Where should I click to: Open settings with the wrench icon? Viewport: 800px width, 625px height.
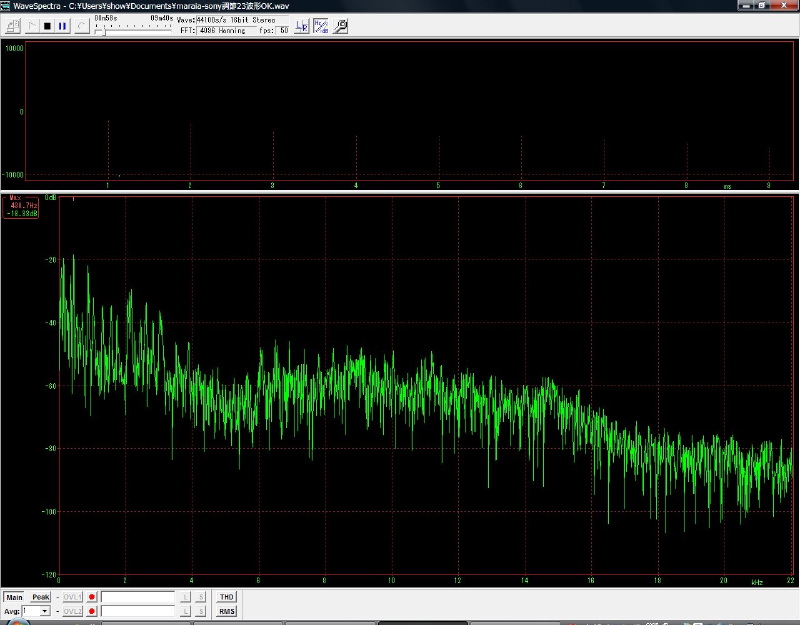tap(340, 25)
